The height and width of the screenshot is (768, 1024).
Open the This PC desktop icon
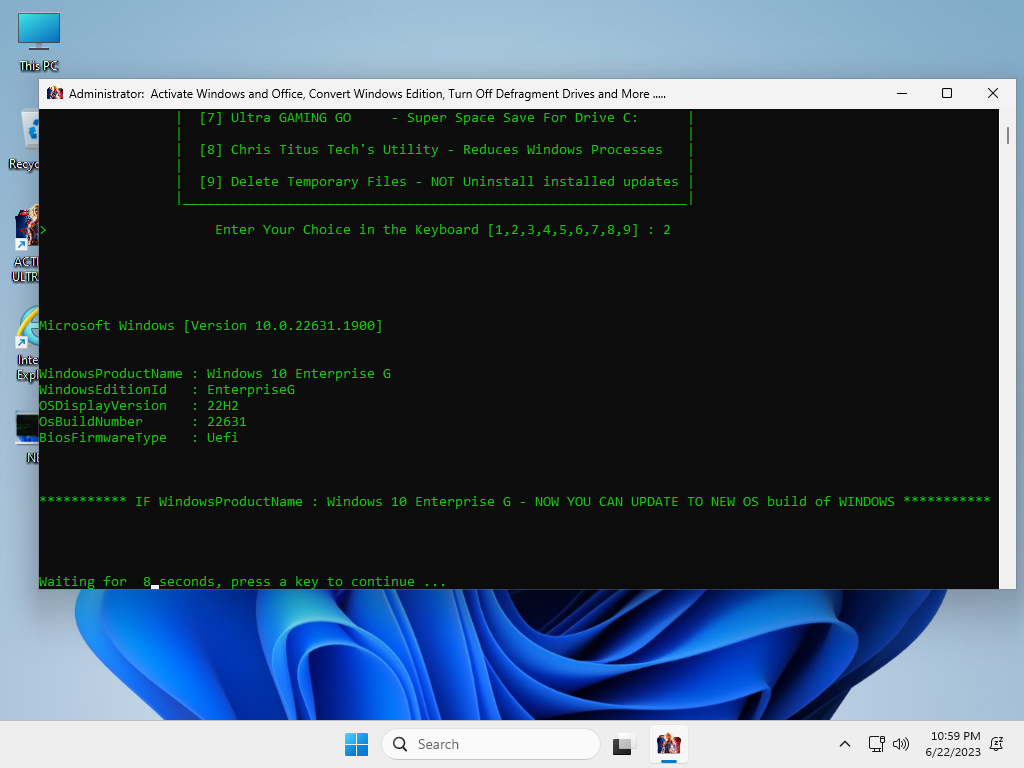tap(39, 42)
